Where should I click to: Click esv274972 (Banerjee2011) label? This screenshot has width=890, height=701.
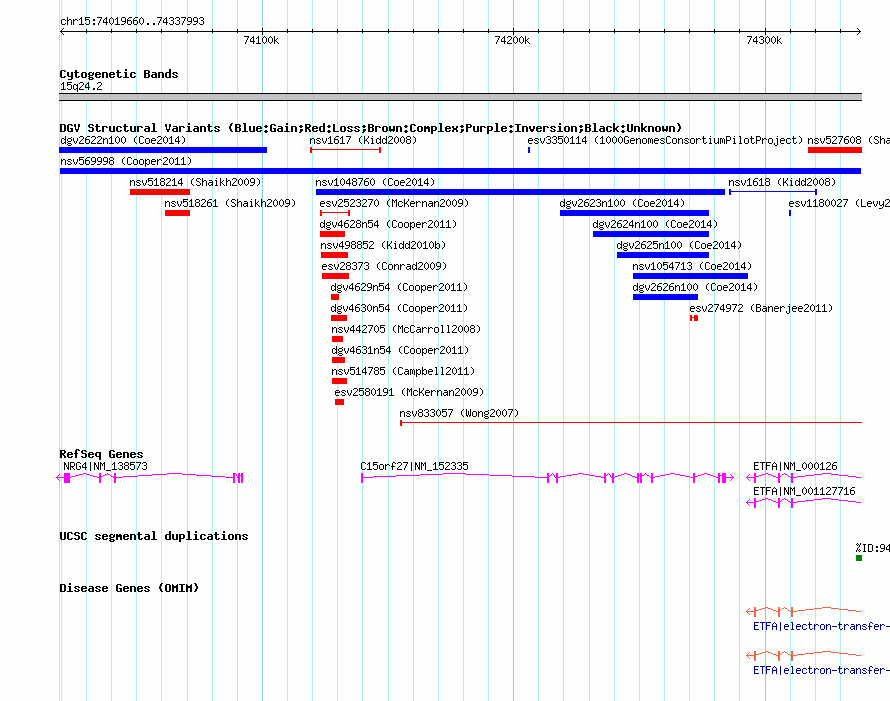coord(761,308)
